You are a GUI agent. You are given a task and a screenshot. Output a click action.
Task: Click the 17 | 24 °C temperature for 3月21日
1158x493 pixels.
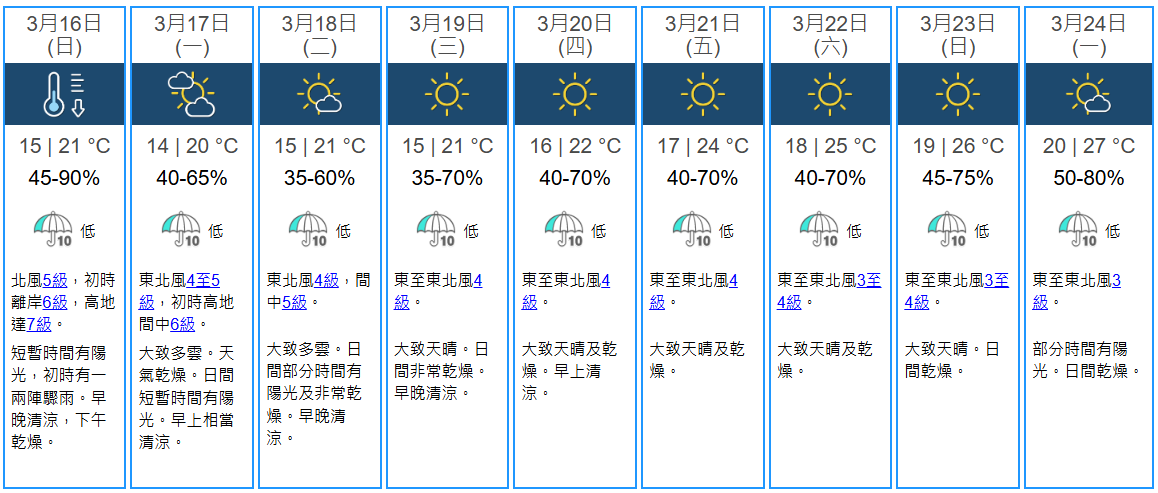pos(702,147)
